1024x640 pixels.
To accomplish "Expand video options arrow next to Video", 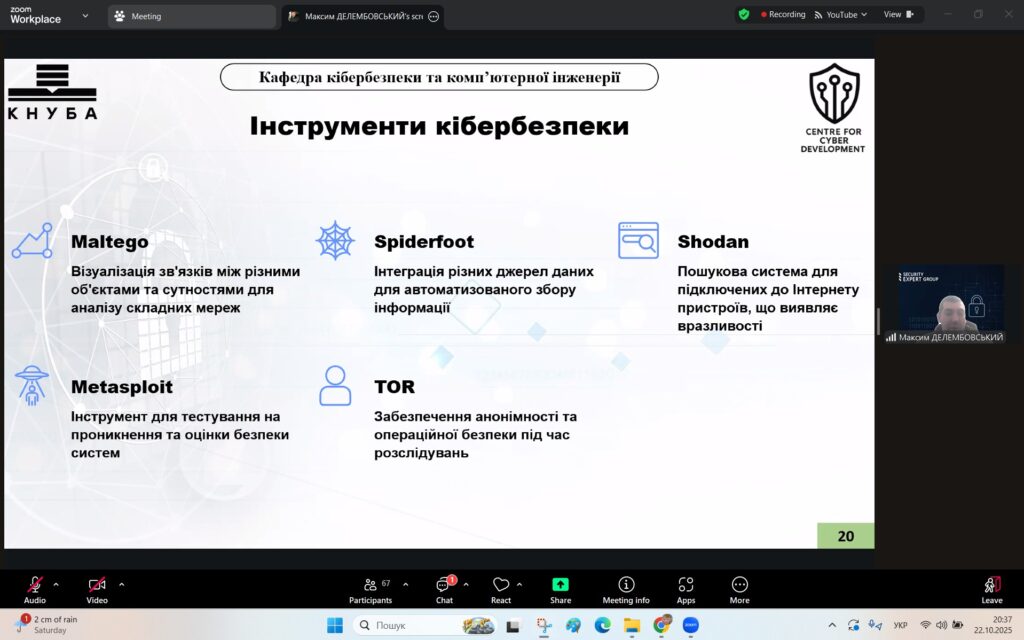I will tap(122, 584).
